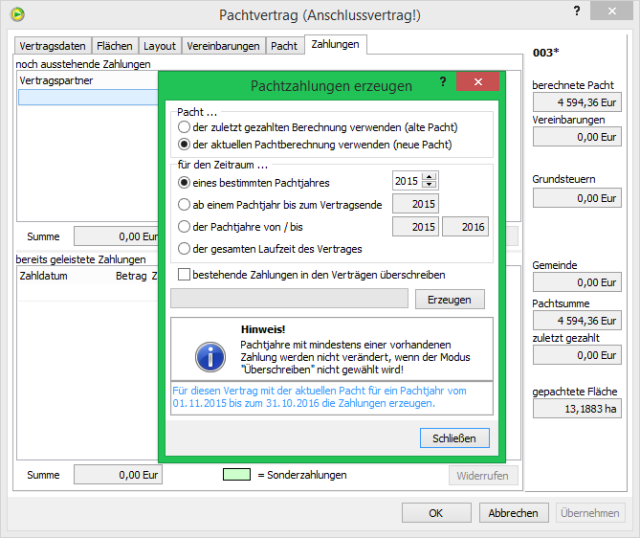Open the Flächen tab
Screen dimensions: 640x538
114,46
